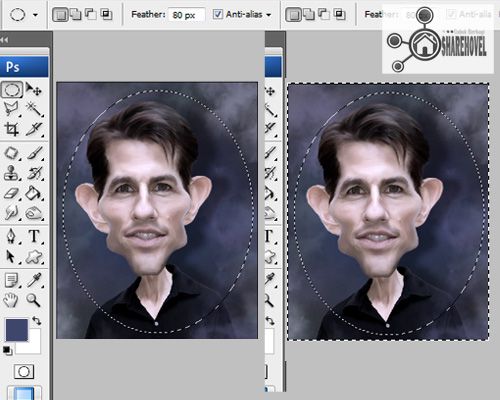The width and height of the screenshot is (500, 400).
Task: Choose Subtract from selection in left options bar
Action: [91, 14]
